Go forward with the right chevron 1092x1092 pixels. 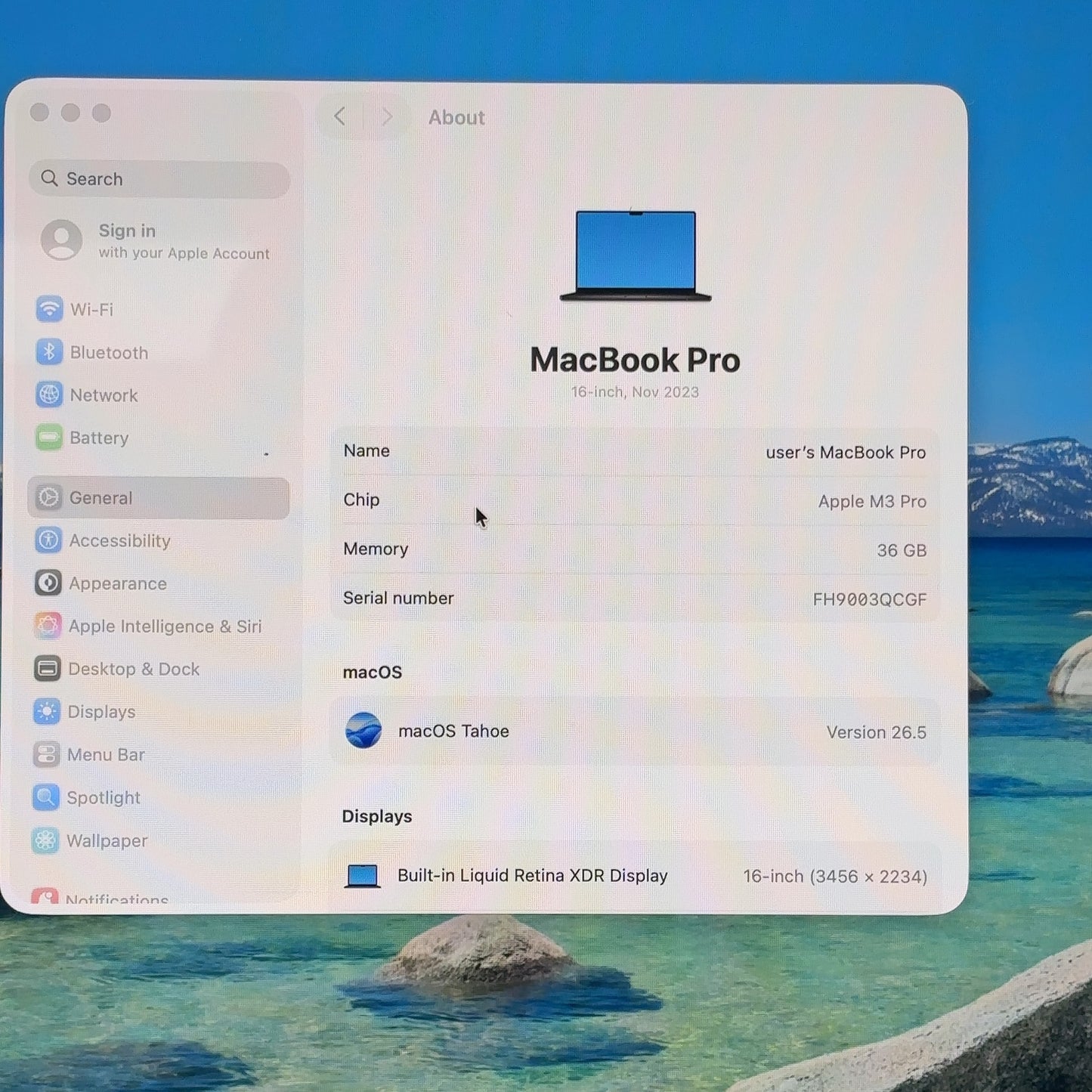pos(386,117)
